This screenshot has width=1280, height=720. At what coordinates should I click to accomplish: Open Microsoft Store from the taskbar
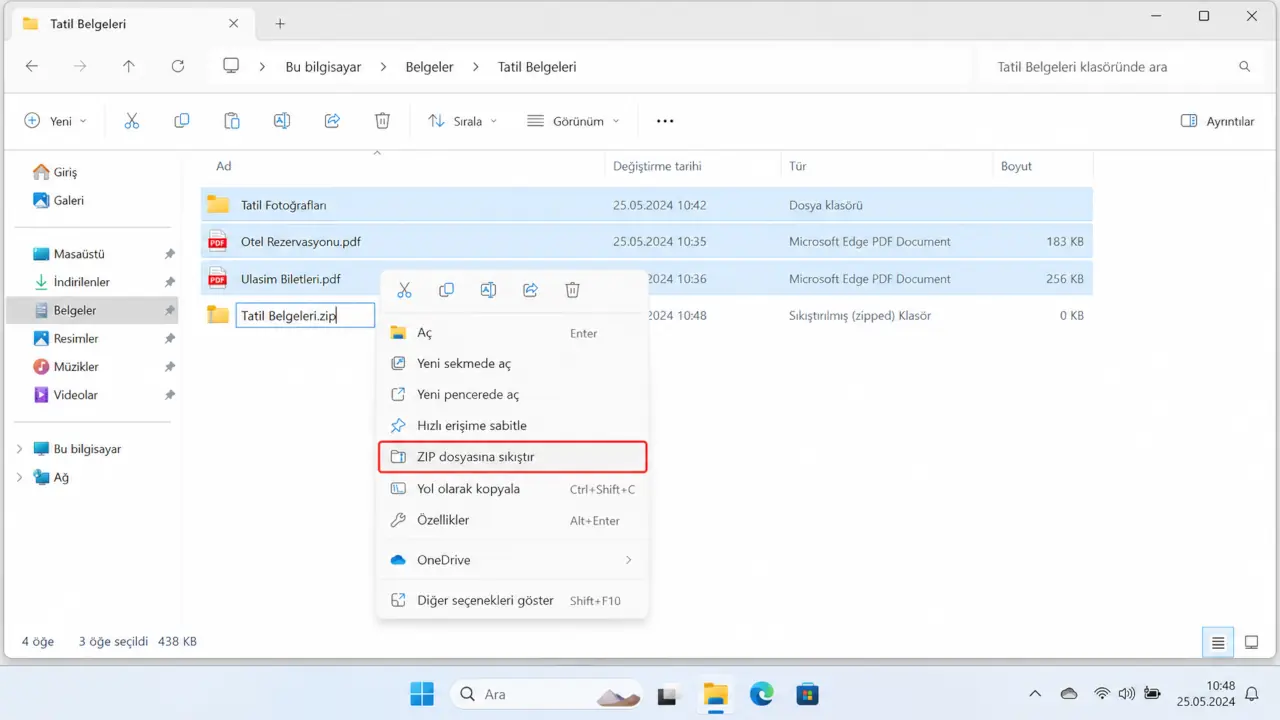(807, 694)
